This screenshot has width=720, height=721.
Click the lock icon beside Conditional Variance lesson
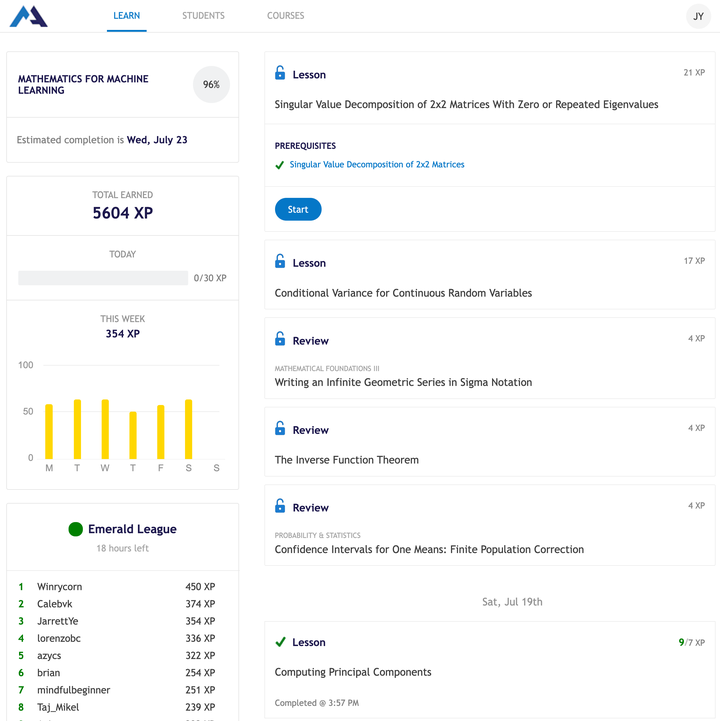point(281,262)
